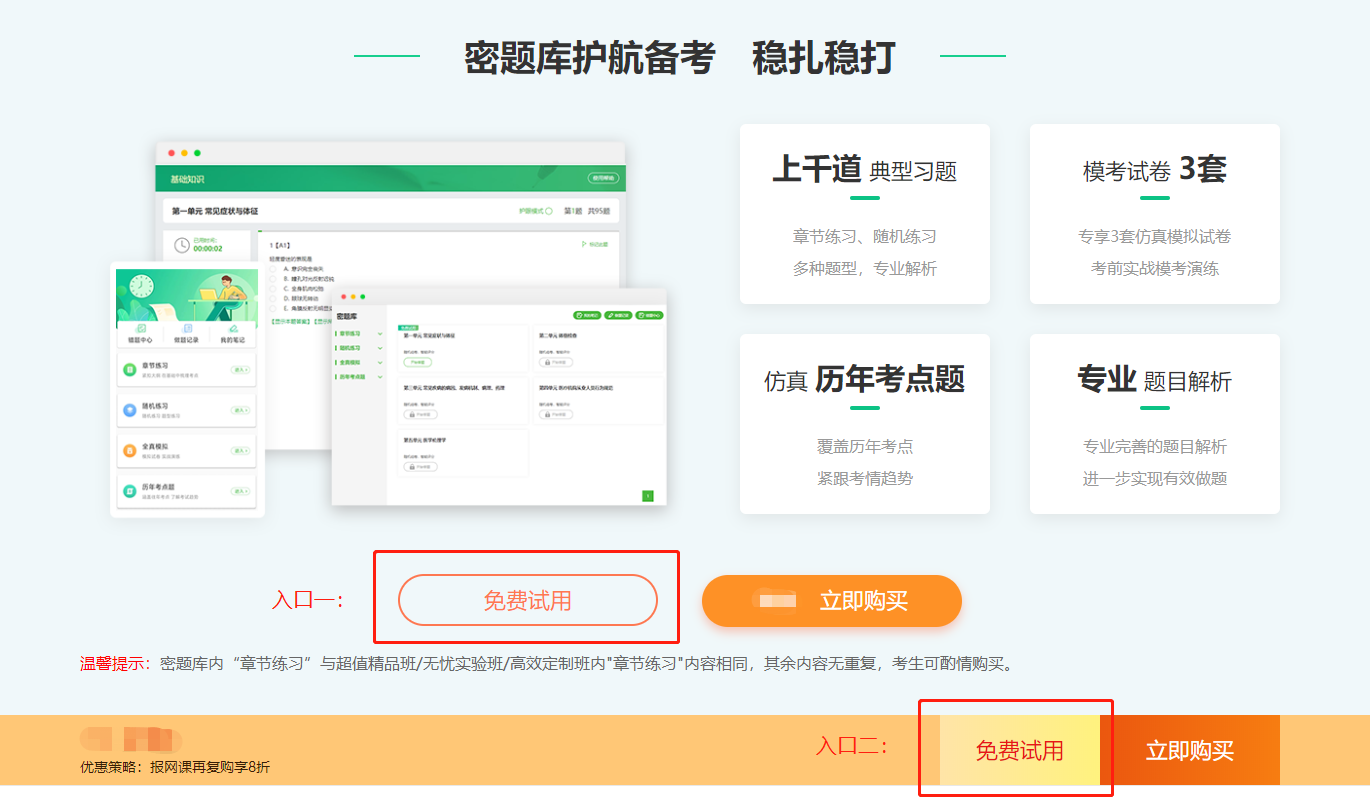Click the green 章节练习 practice icon

130,370
